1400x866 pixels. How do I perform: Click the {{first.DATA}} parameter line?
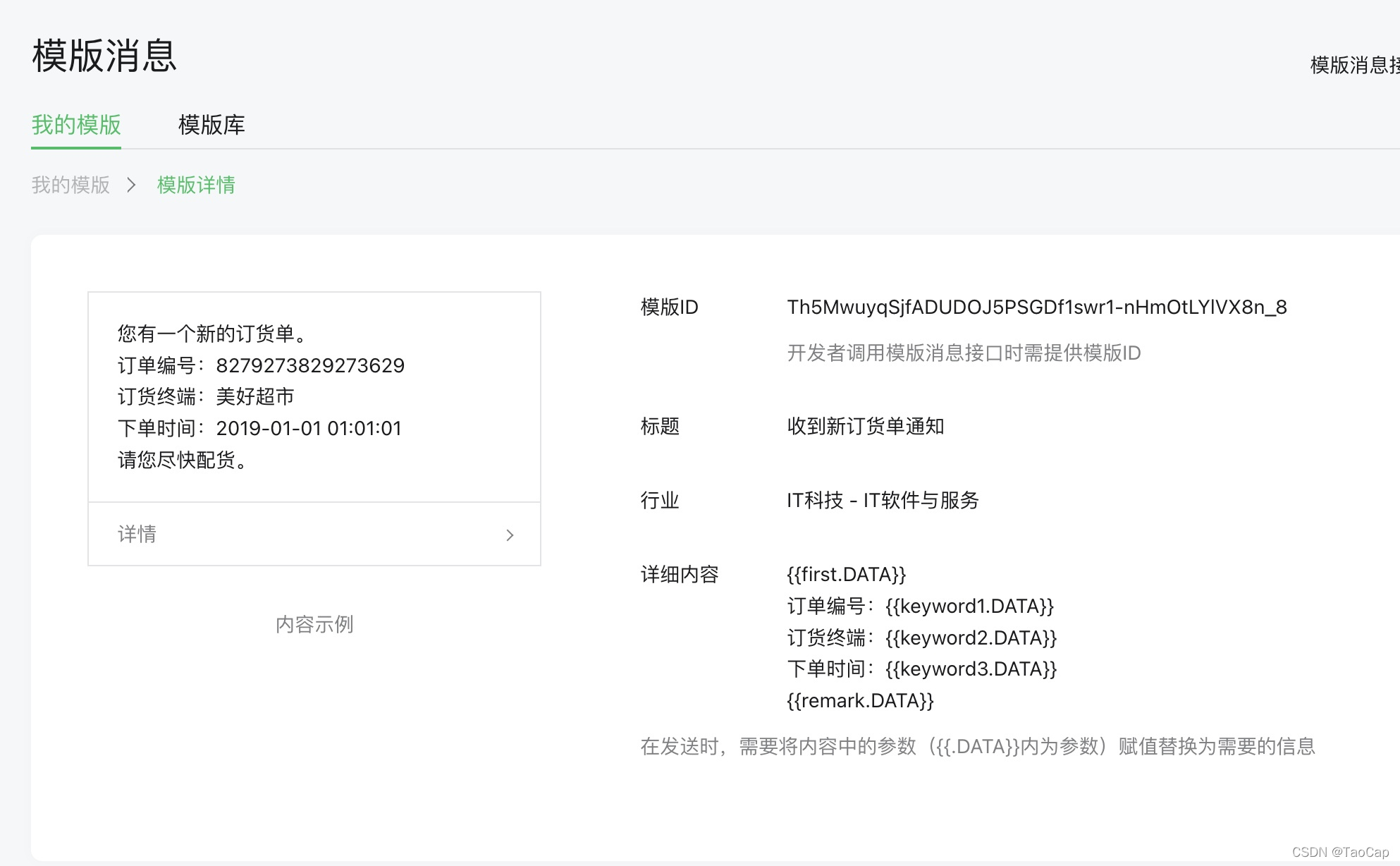pyautogui.click(x=846, y=574)
